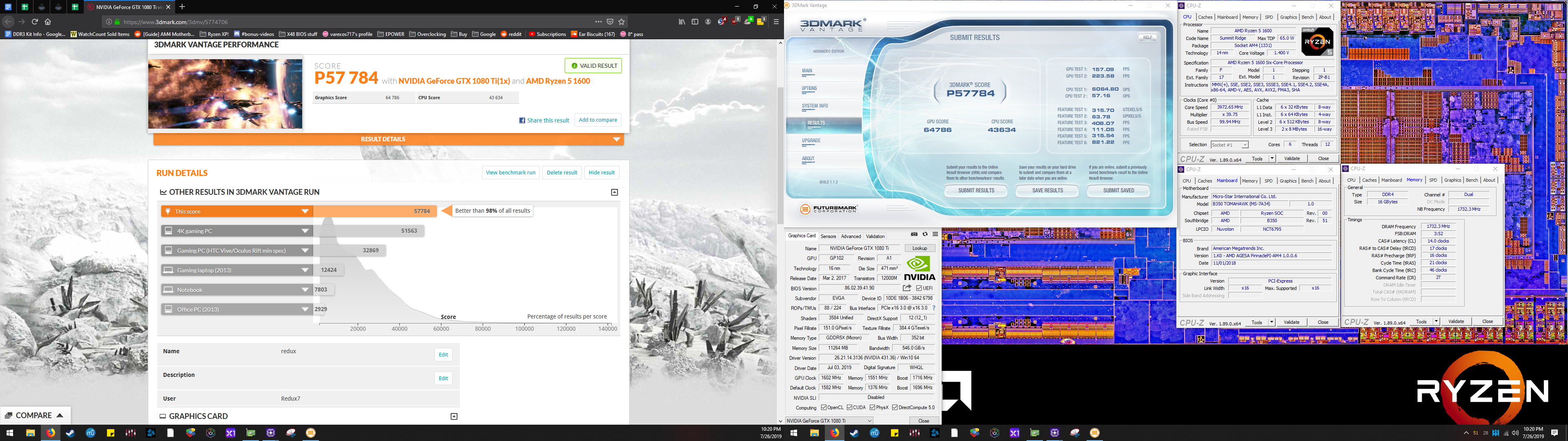
Task: Expand the orange RESULT DETAILS bar
Action: [388, 140]
